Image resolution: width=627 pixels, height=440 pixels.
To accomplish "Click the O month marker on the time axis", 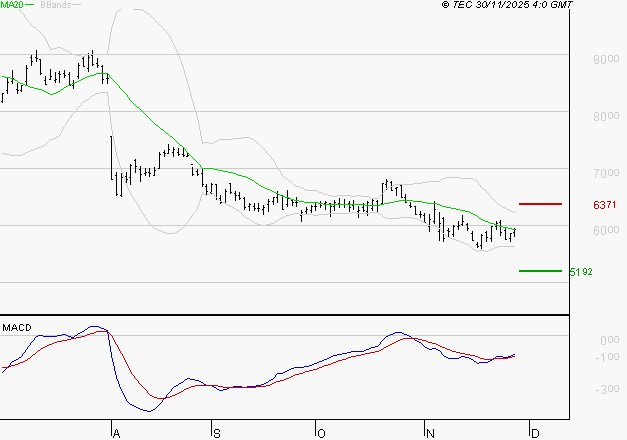I will coord(321,434).
